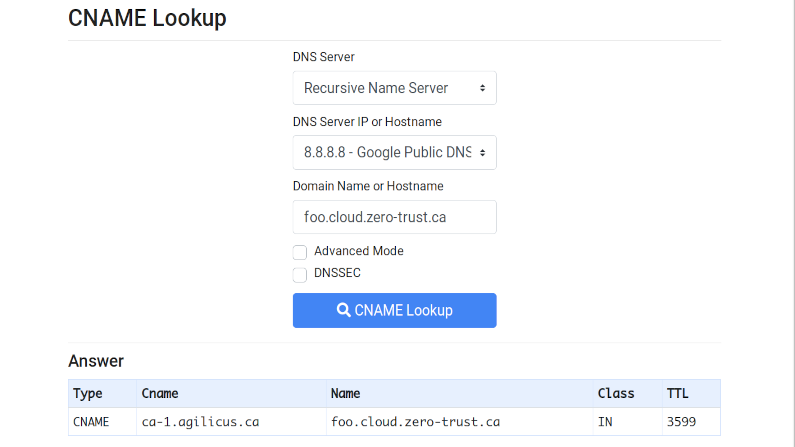Select the ca-1.agilicus.ca result cell
This screenshot has height=447, width=795.
click(231, 422)
